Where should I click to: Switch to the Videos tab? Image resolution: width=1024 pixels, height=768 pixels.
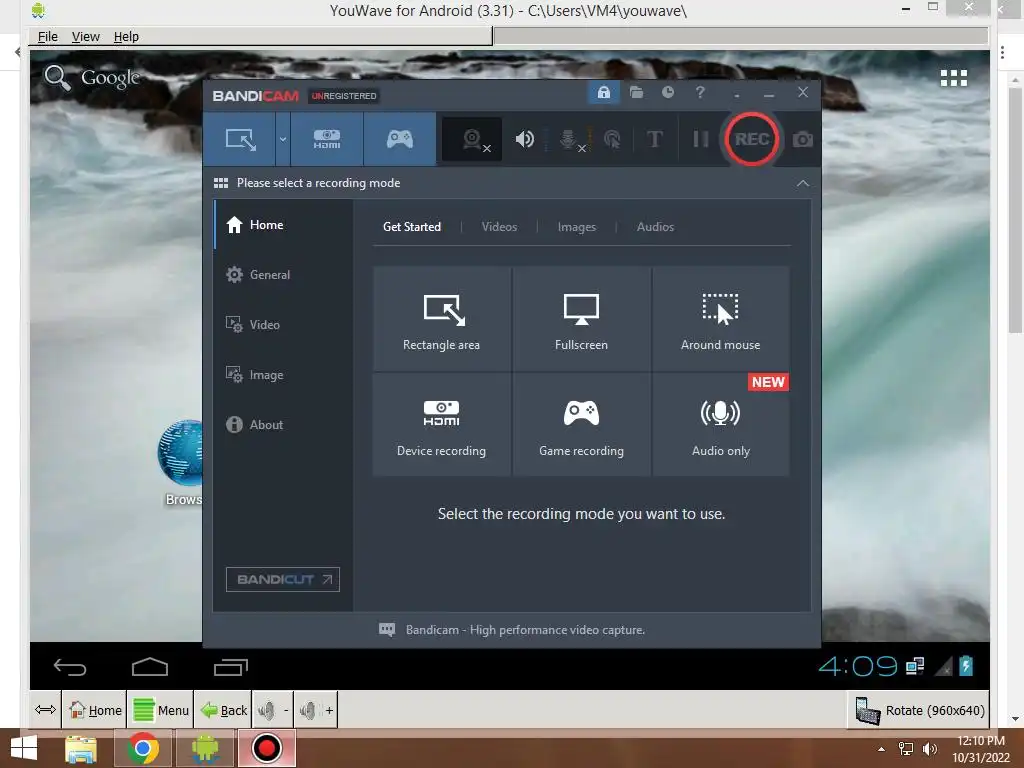pos(499,227)
